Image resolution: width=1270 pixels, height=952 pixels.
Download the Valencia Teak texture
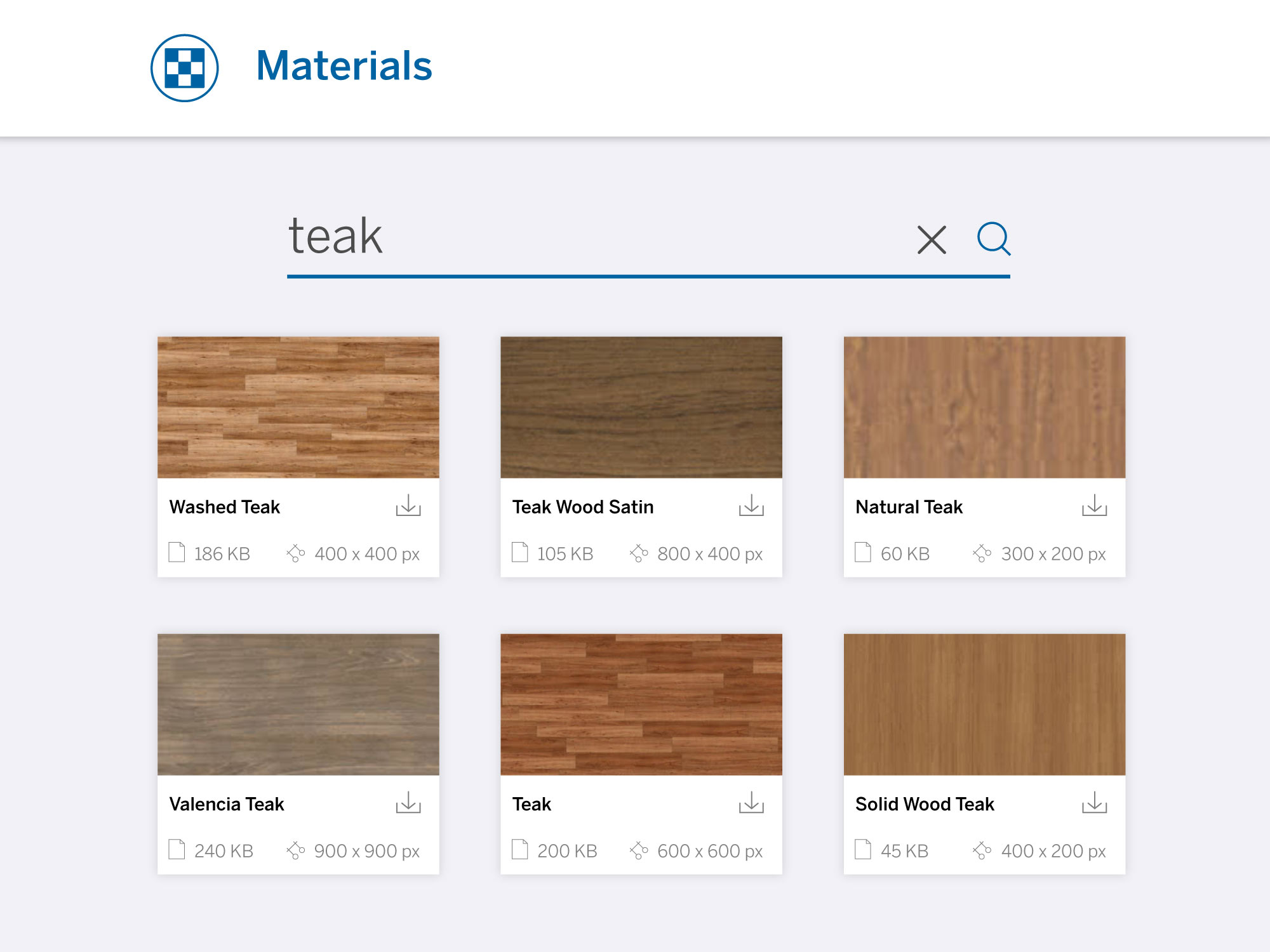click(409, 803)
